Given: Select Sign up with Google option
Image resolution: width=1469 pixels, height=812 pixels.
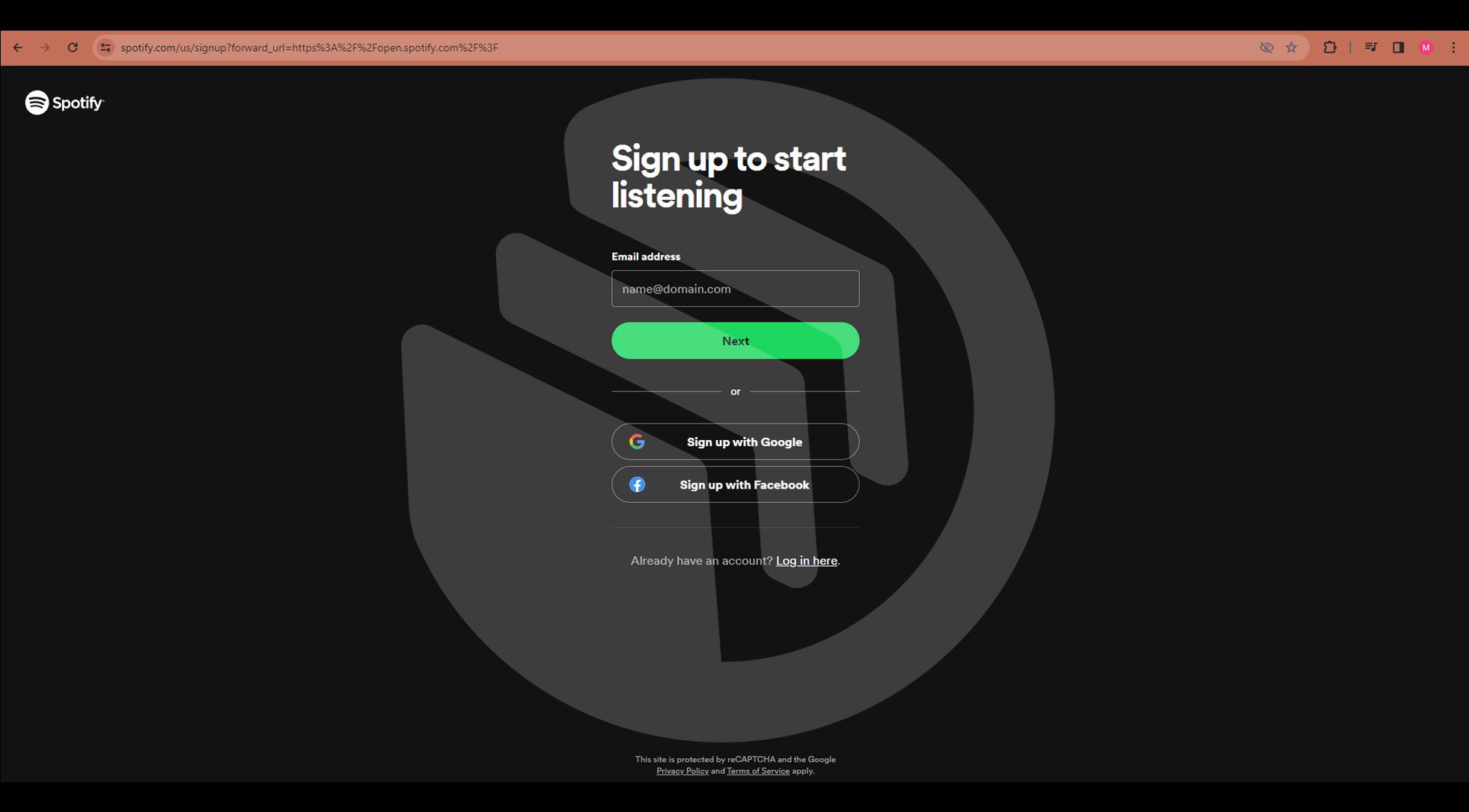Looking at the screenshot, I should [735, 441].
